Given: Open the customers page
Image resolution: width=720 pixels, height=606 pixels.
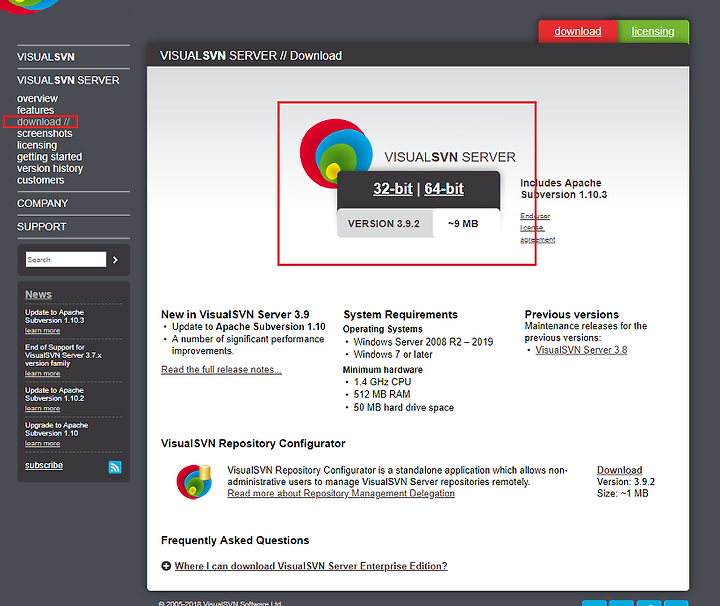Looking at the screenshot, I should [40, 180].
